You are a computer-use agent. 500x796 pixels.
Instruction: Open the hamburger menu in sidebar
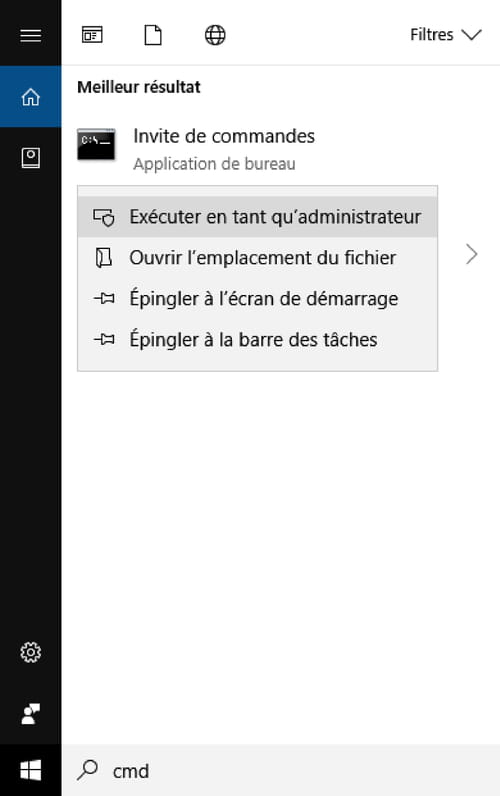click(30, 35)
